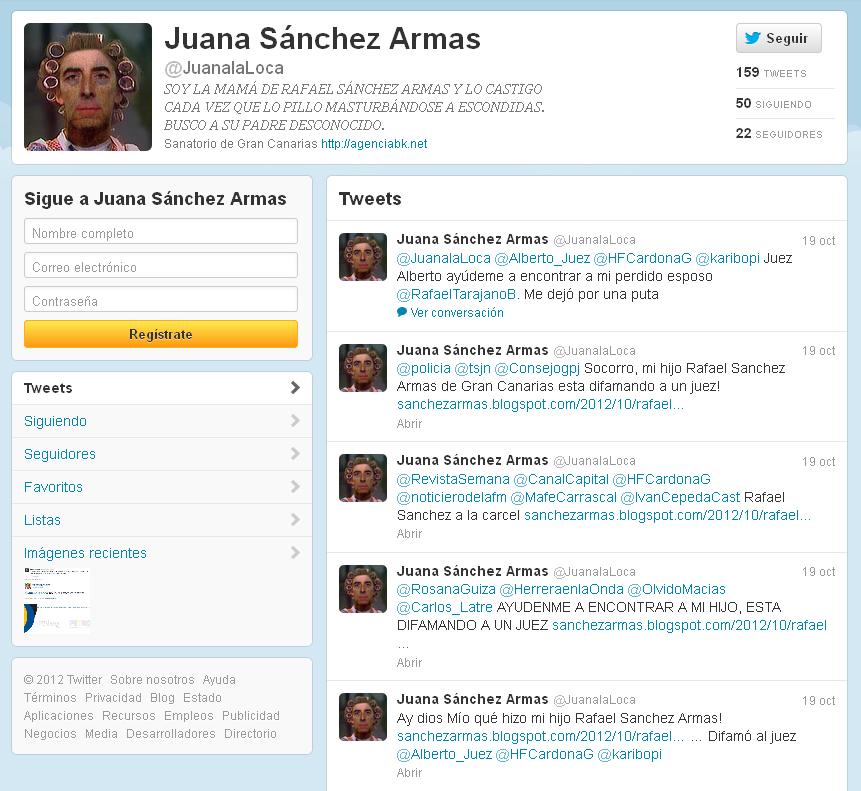This screenshot has height=791, width=861.
Task: Open the http://agenciabk.net profile link
Action: tap(374, 144)
